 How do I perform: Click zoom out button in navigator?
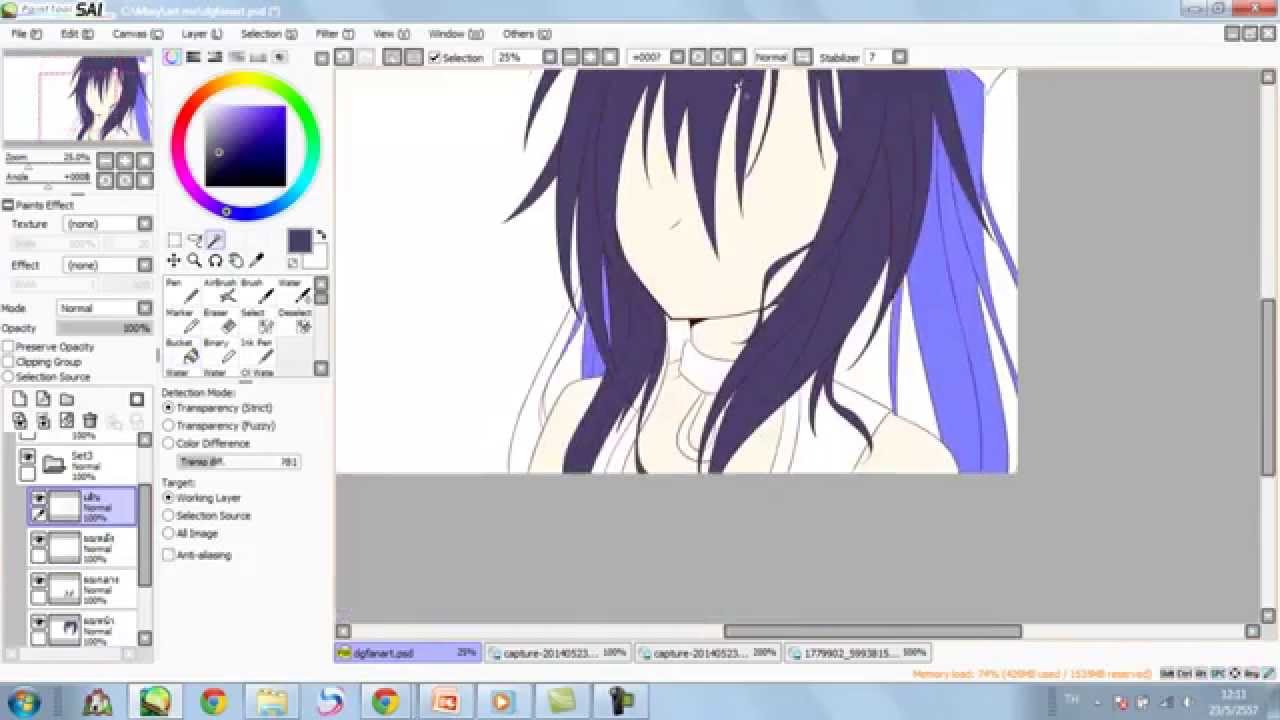click(105, 161)
